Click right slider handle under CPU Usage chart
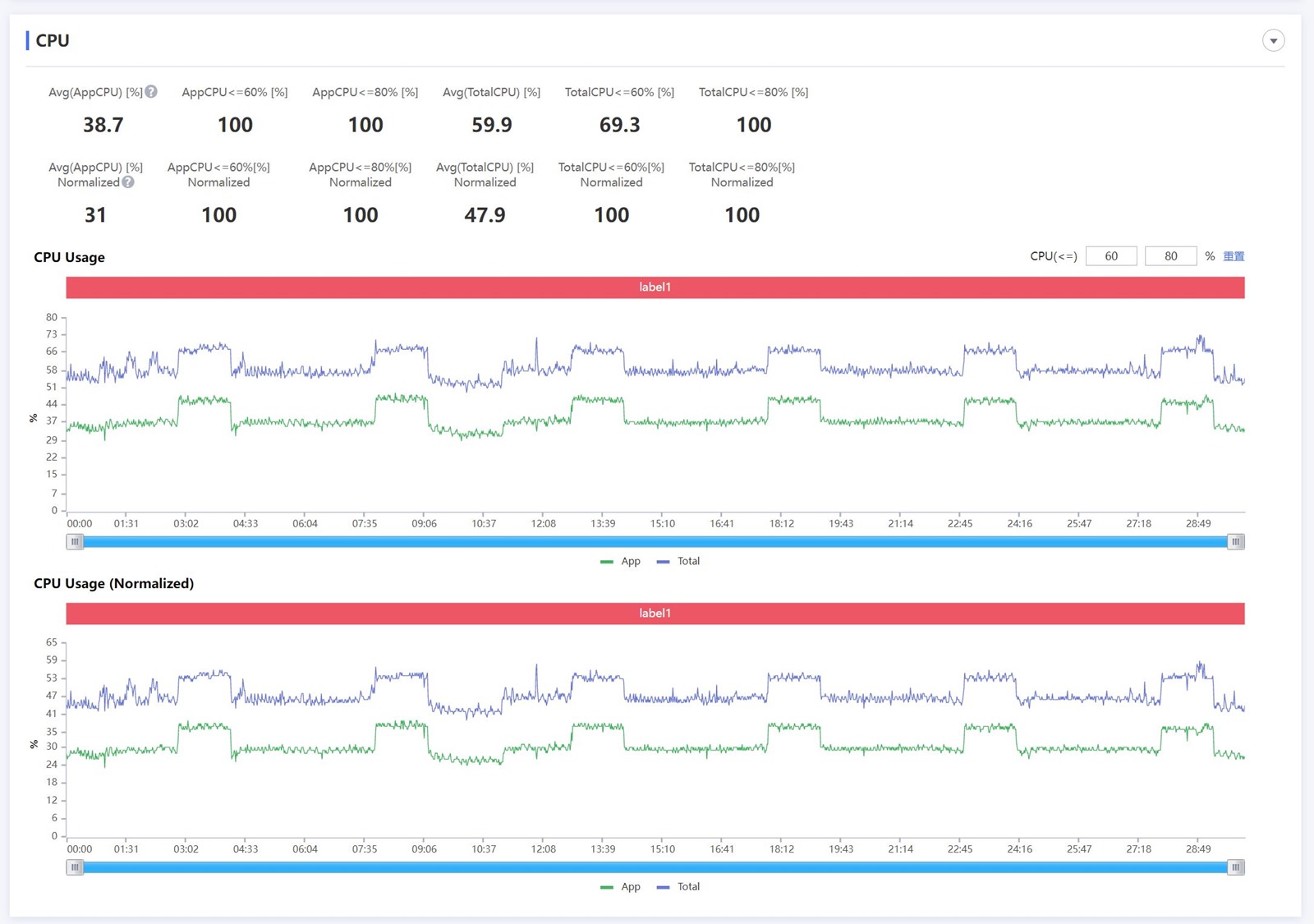 pos(1235,542)
